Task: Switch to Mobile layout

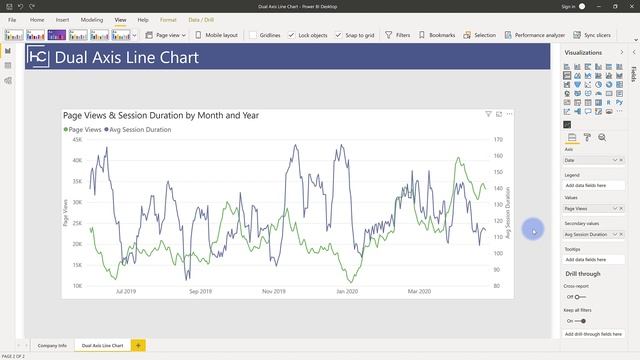Action: pos(216,35)
